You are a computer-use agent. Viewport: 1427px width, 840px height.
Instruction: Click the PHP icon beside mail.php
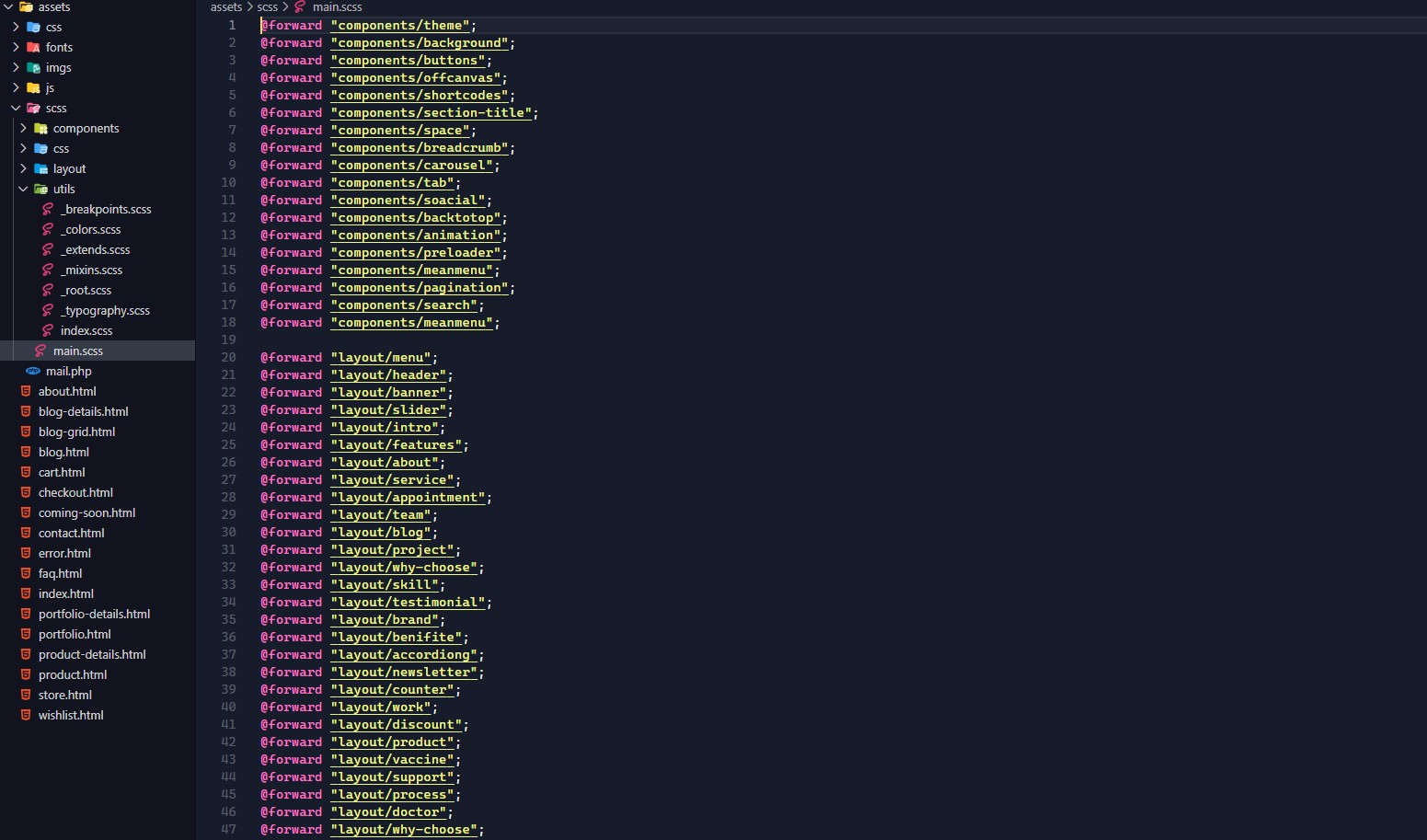click(33, 372)
